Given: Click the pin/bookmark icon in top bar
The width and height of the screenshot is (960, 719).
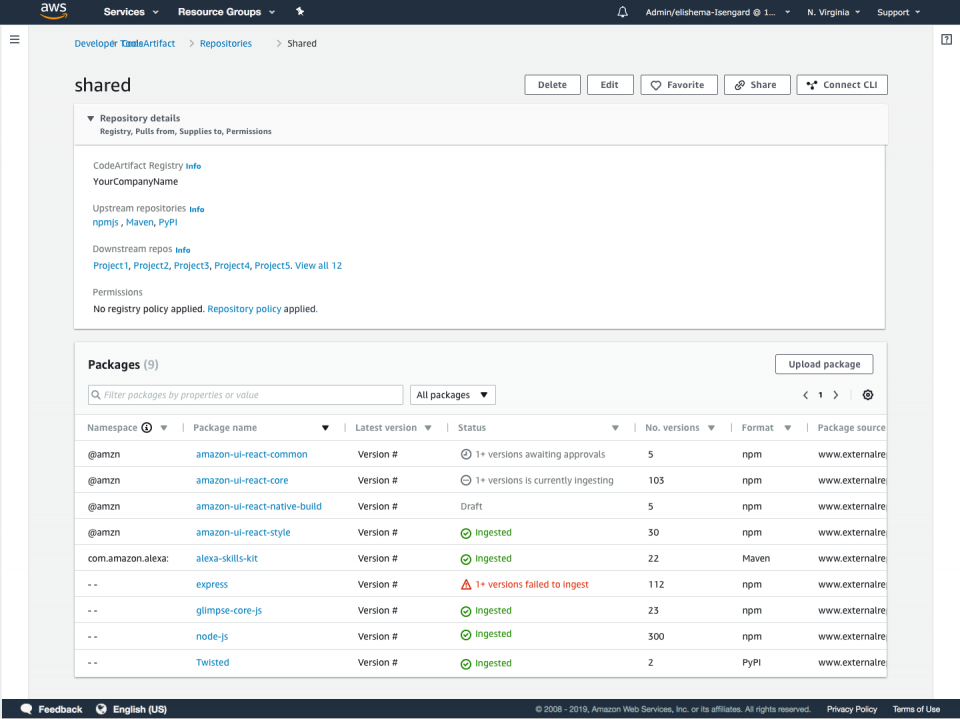Looking at the screenshot, I should [300, 12].
